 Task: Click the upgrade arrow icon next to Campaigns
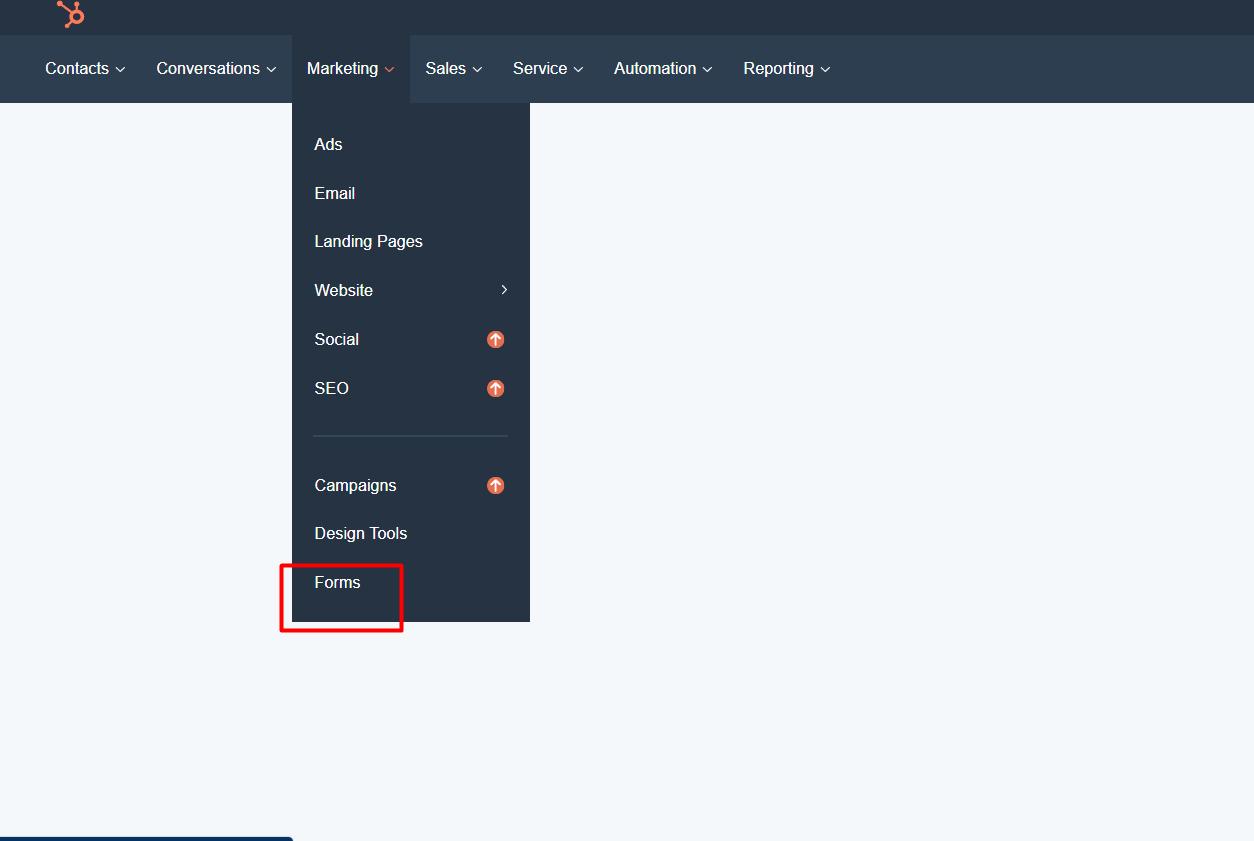click(495, 486)
